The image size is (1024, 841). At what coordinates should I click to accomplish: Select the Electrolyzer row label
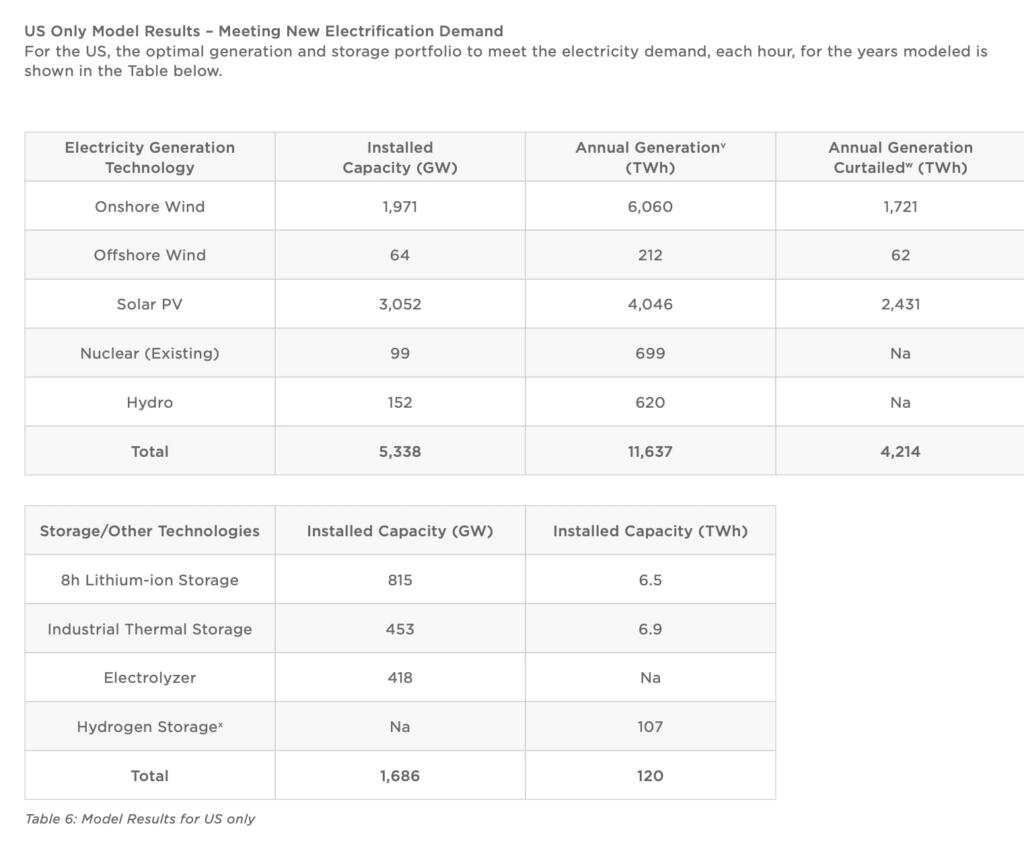pyautogui.click(x=150, y=678)
